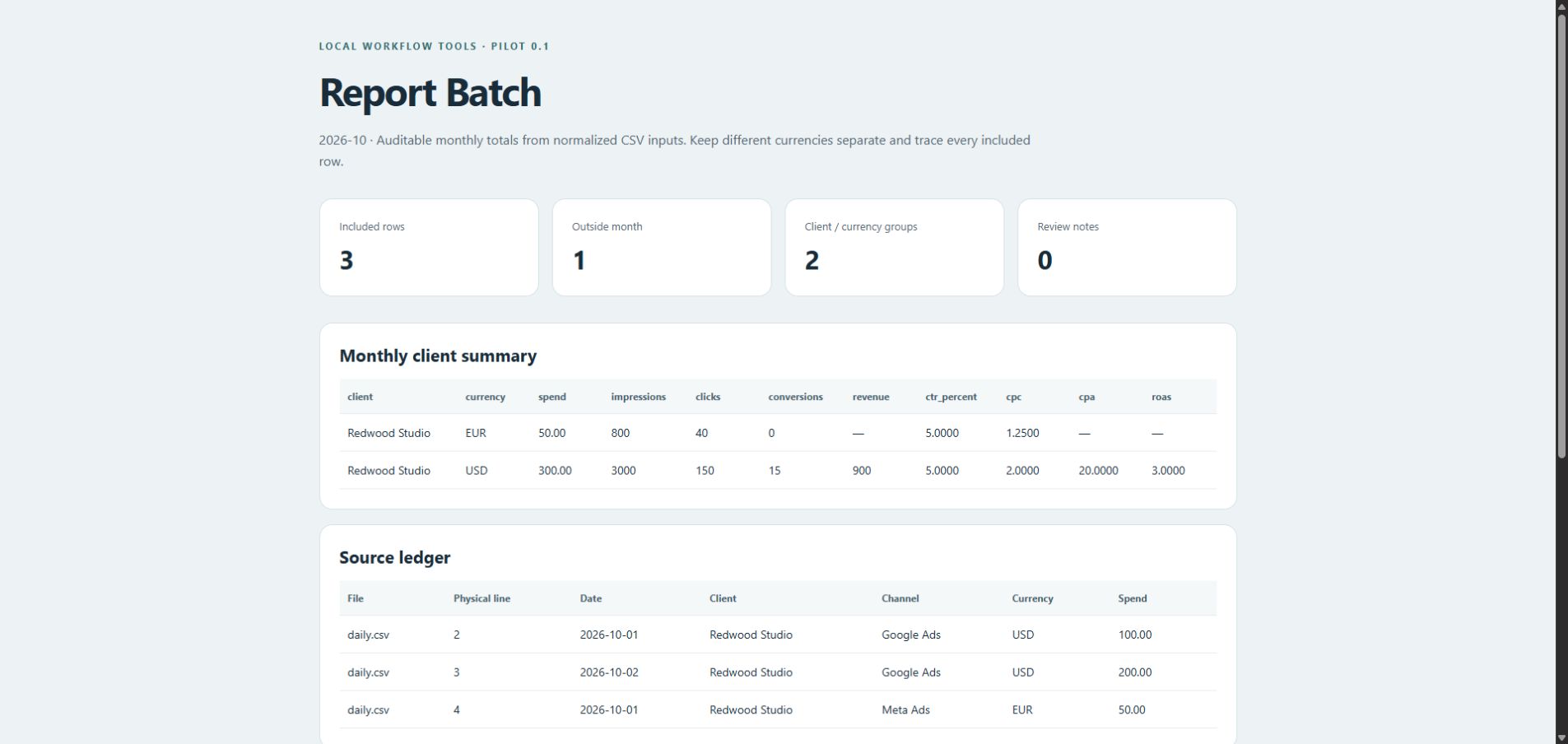Click the Client / currency groups card

tap(894, 247)
